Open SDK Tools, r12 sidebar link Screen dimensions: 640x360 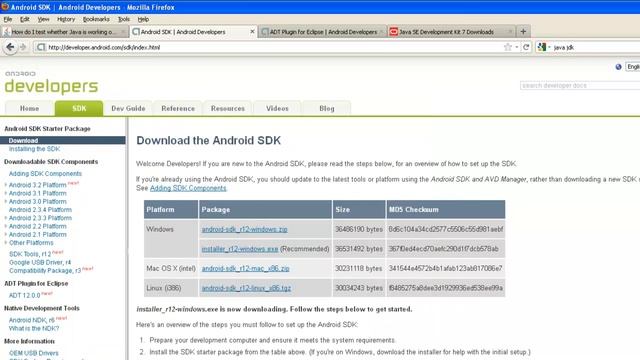[x=30, y=254]
